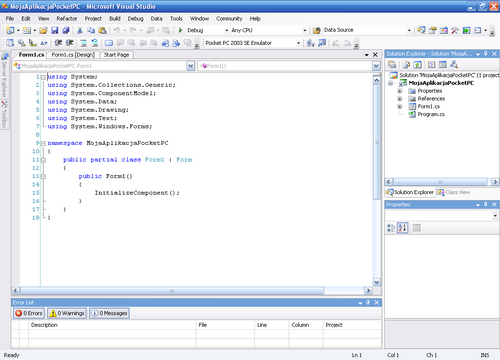Click the Save icon in toolbar
The height and width of the screenshot is (360, 500).
coord(54,30)
